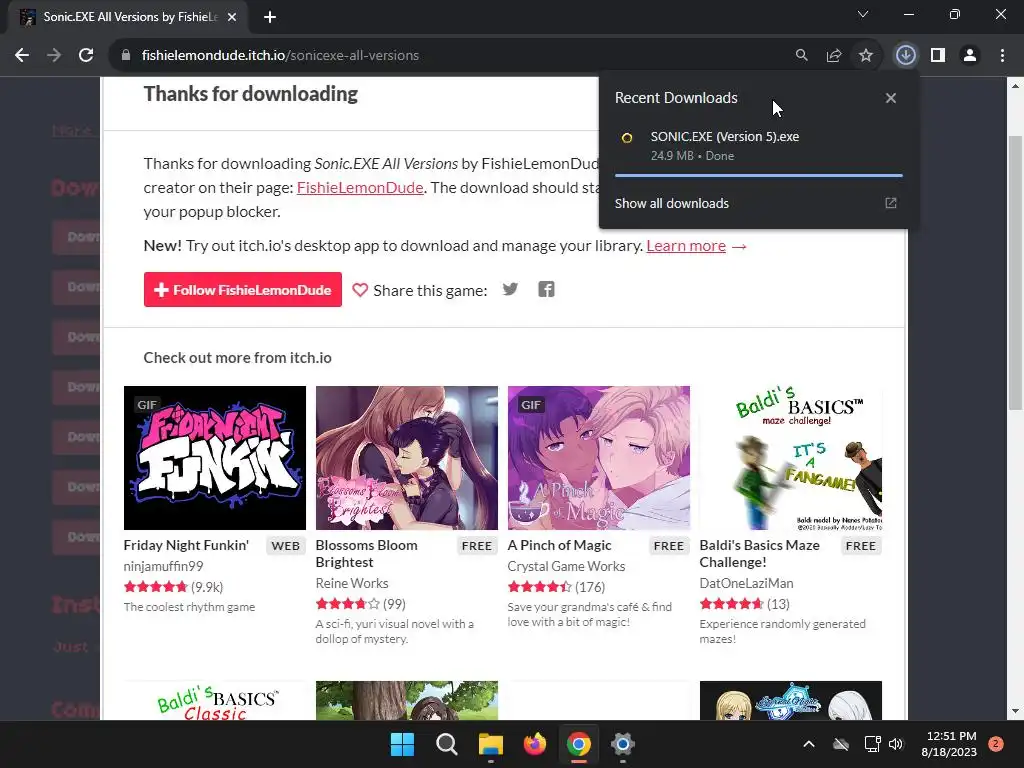Open the notification center badge
Viewport: 1024px width, 768px height.
click(996, 743)
